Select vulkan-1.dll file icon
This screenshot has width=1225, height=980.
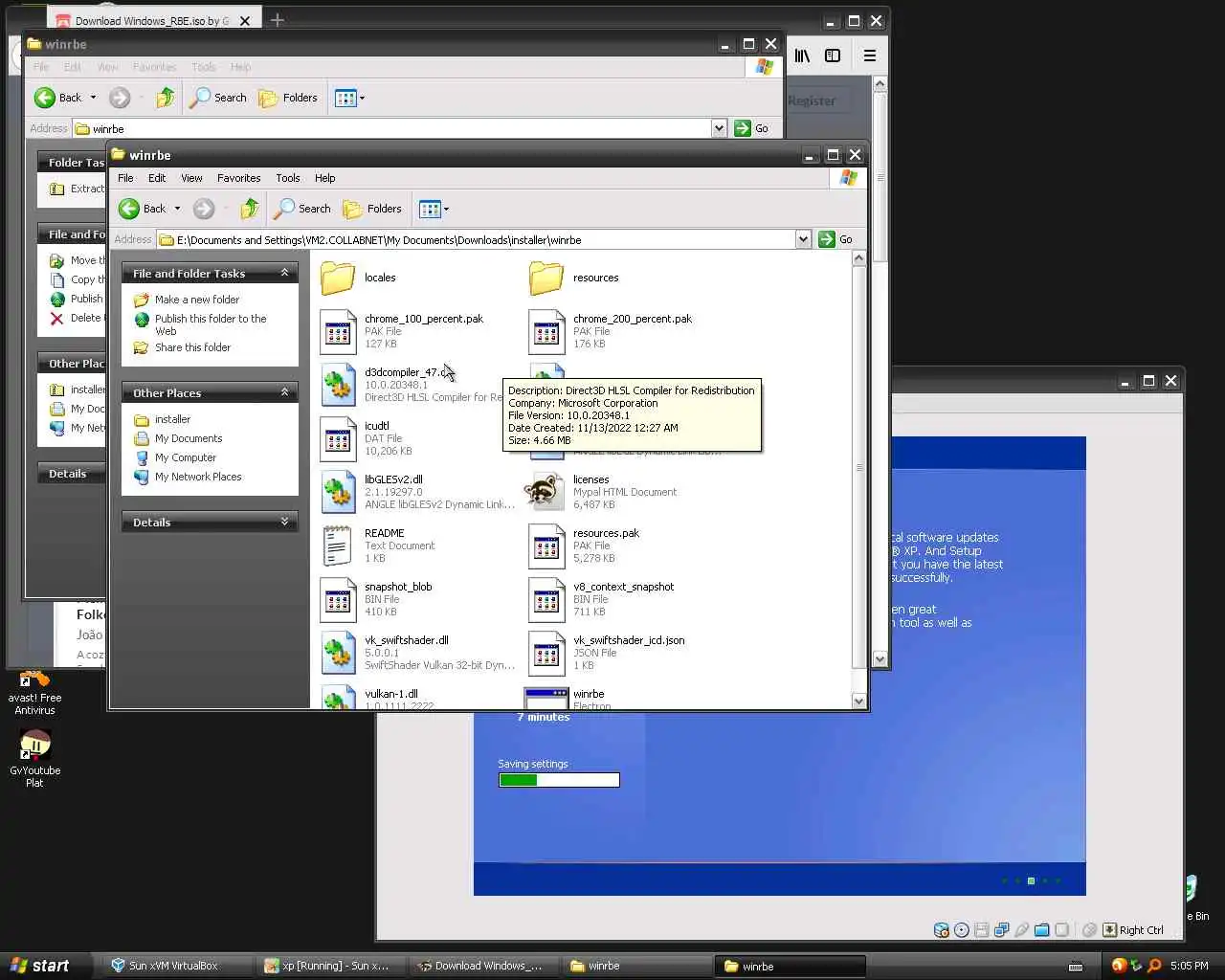[338, 698]
